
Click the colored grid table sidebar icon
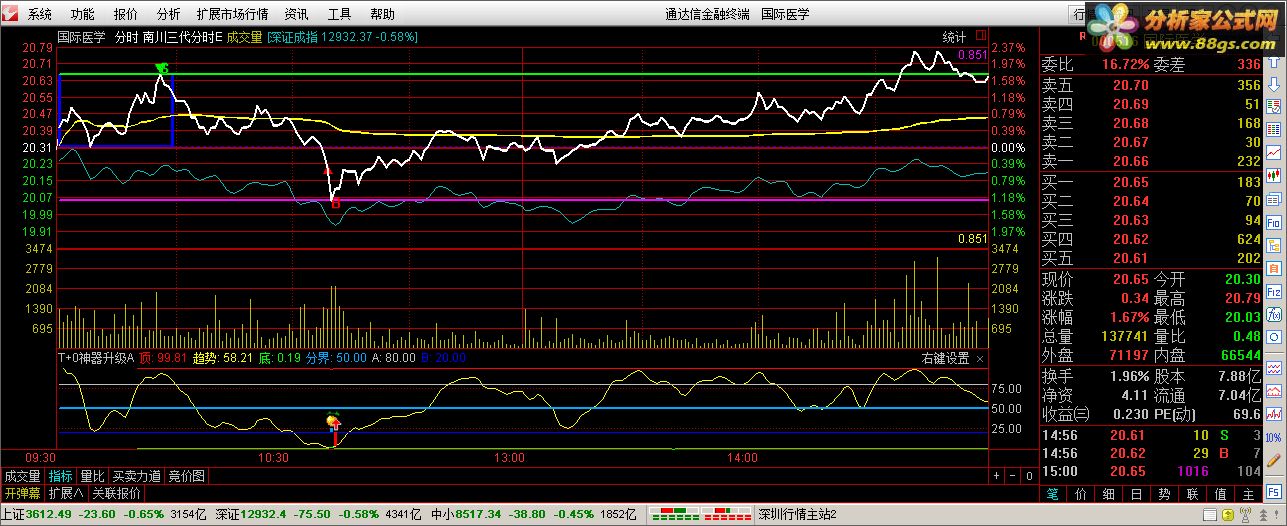pyautogui.click(x=1273, y=129)
